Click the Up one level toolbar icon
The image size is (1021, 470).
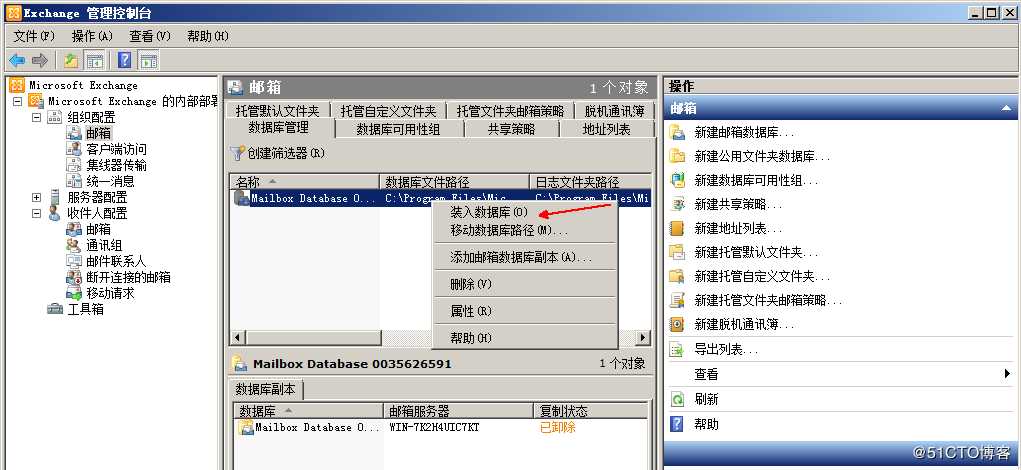pyautogui.click(x=71, y=61)
